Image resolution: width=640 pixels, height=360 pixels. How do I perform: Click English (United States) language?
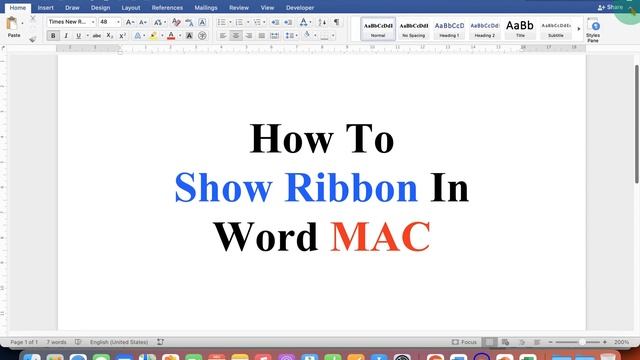pyautogui.click(x=119, y=342)
